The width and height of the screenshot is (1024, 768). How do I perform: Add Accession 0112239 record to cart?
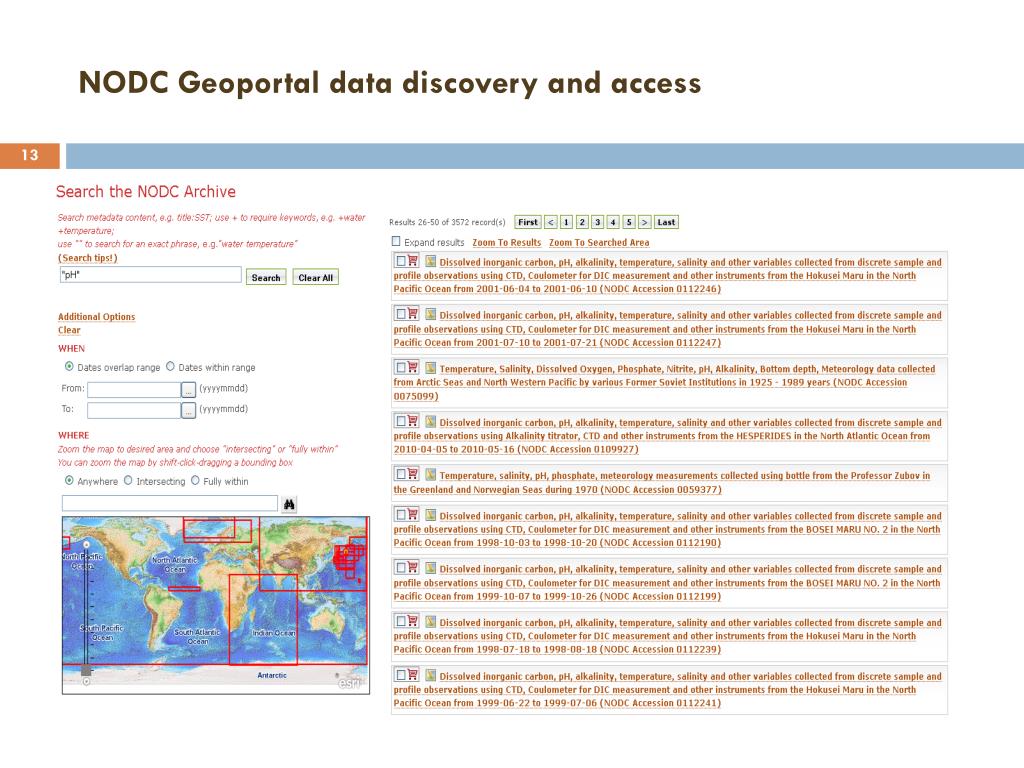(x=413, y=620)
